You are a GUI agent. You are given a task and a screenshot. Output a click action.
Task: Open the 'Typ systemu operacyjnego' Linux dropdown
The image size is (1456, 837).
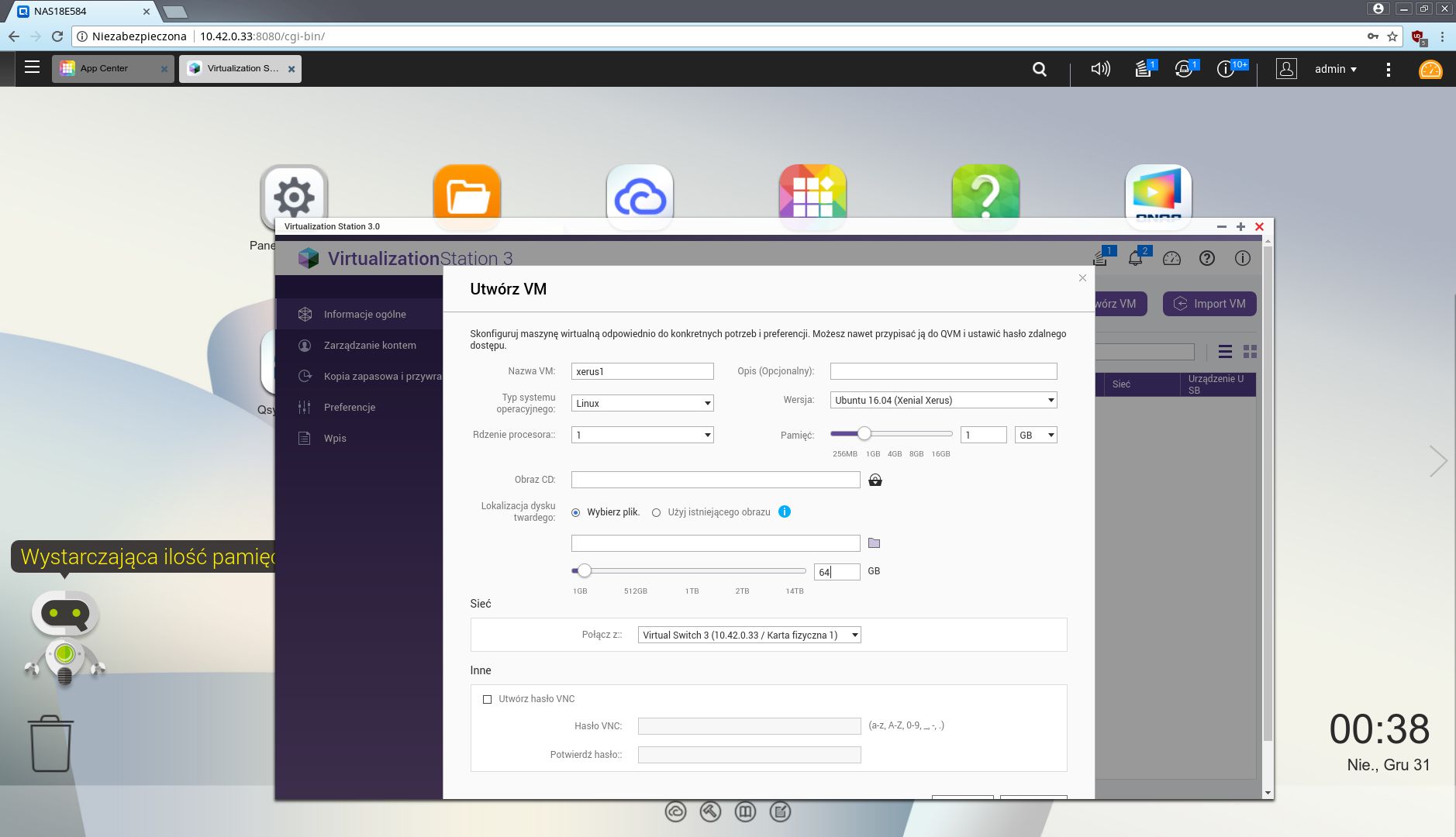point(642,403)
